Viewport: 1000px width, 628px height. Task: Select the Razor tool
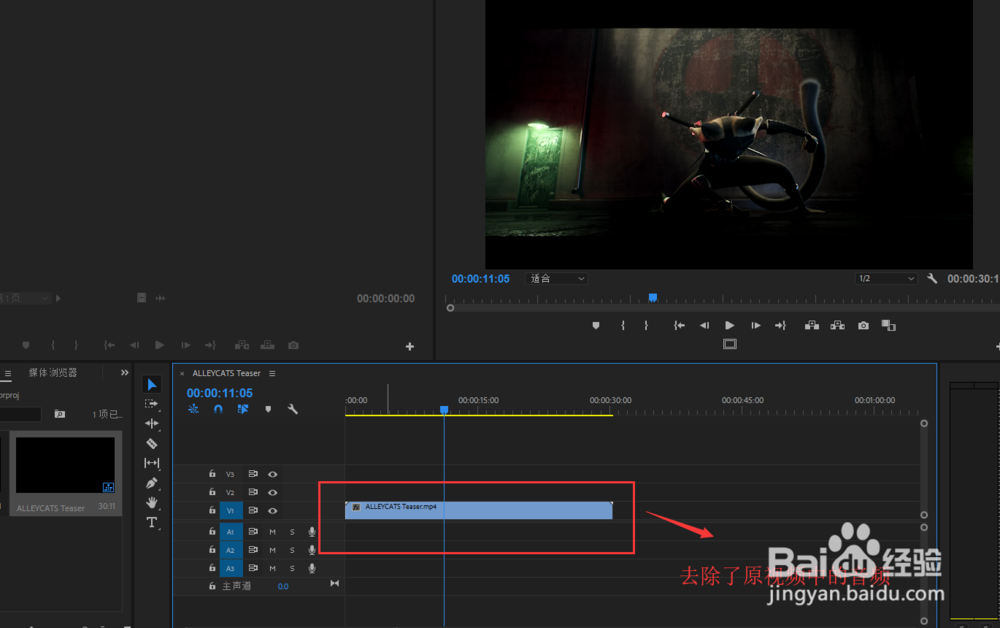point(152,443)
